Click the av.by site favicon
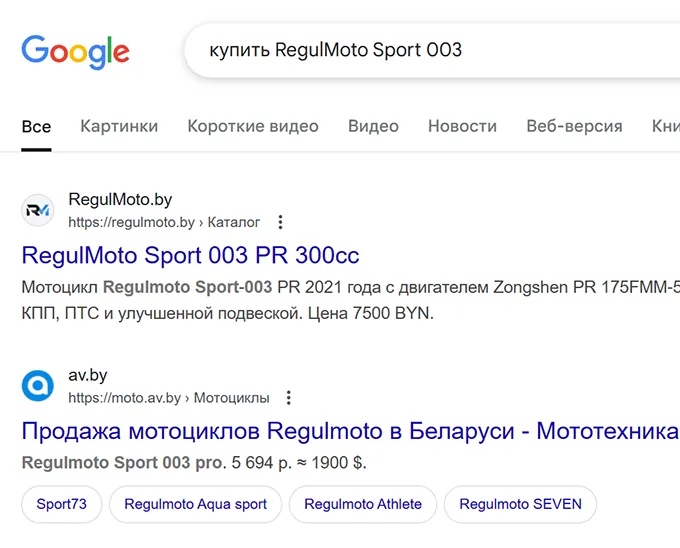Viewport: 680px width, 548px height. tap(38, 386)
